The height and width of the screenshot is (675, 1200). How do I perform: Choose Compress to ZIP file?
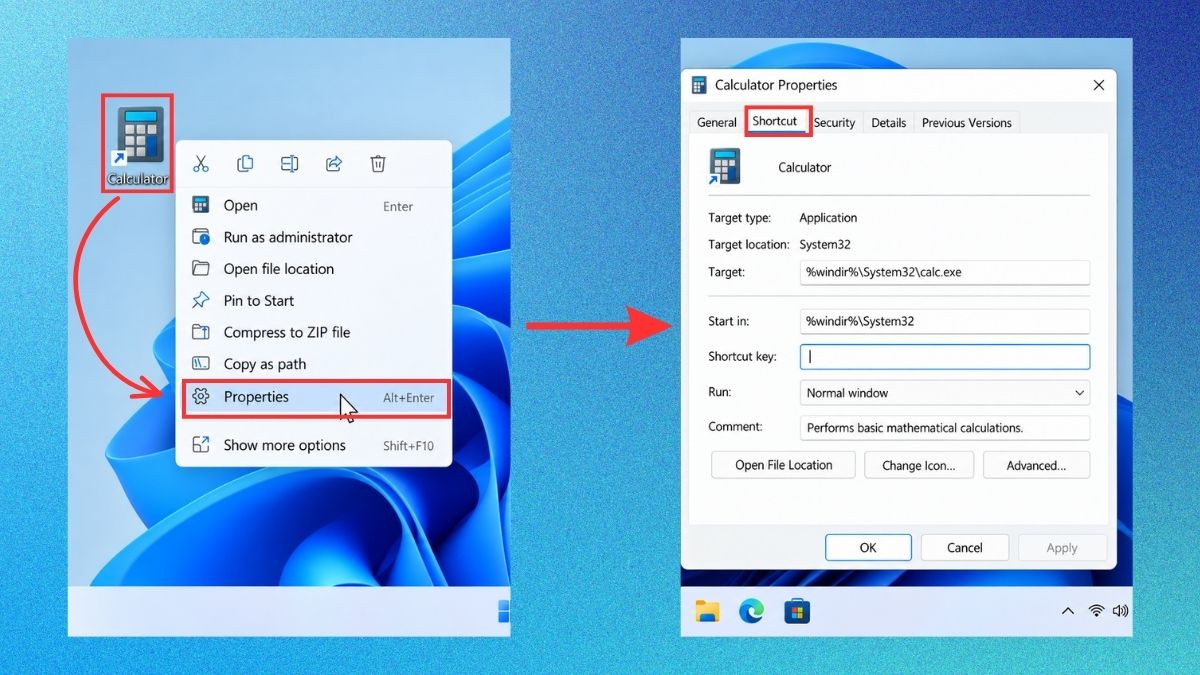(314, 333)
